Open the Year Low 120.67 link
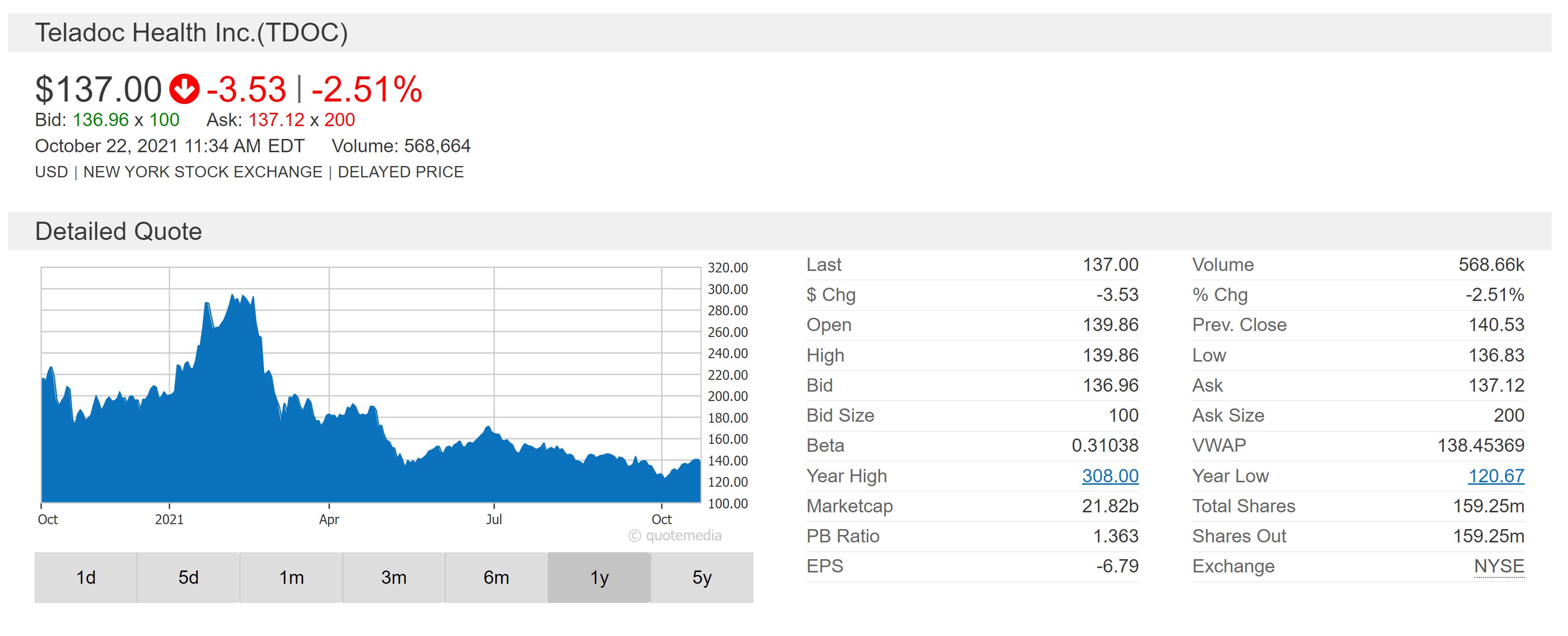This screenshot has width=1568, height=636. click(x=1496, y=475)
